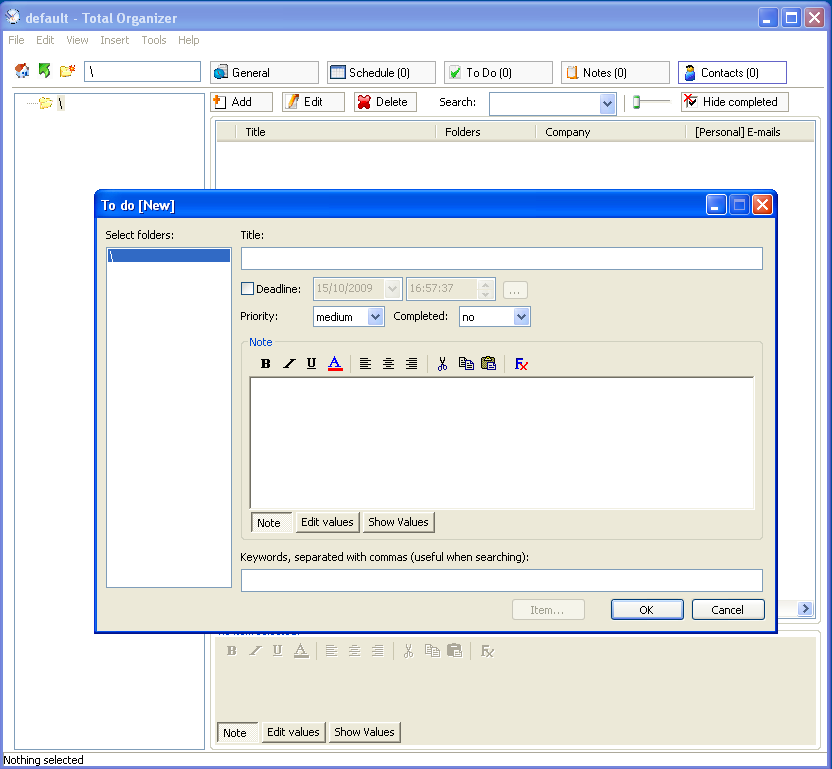This screenshot has height=769, width=832.
Task: Toggle Hide completed button
Action: (x=734, y=102)
